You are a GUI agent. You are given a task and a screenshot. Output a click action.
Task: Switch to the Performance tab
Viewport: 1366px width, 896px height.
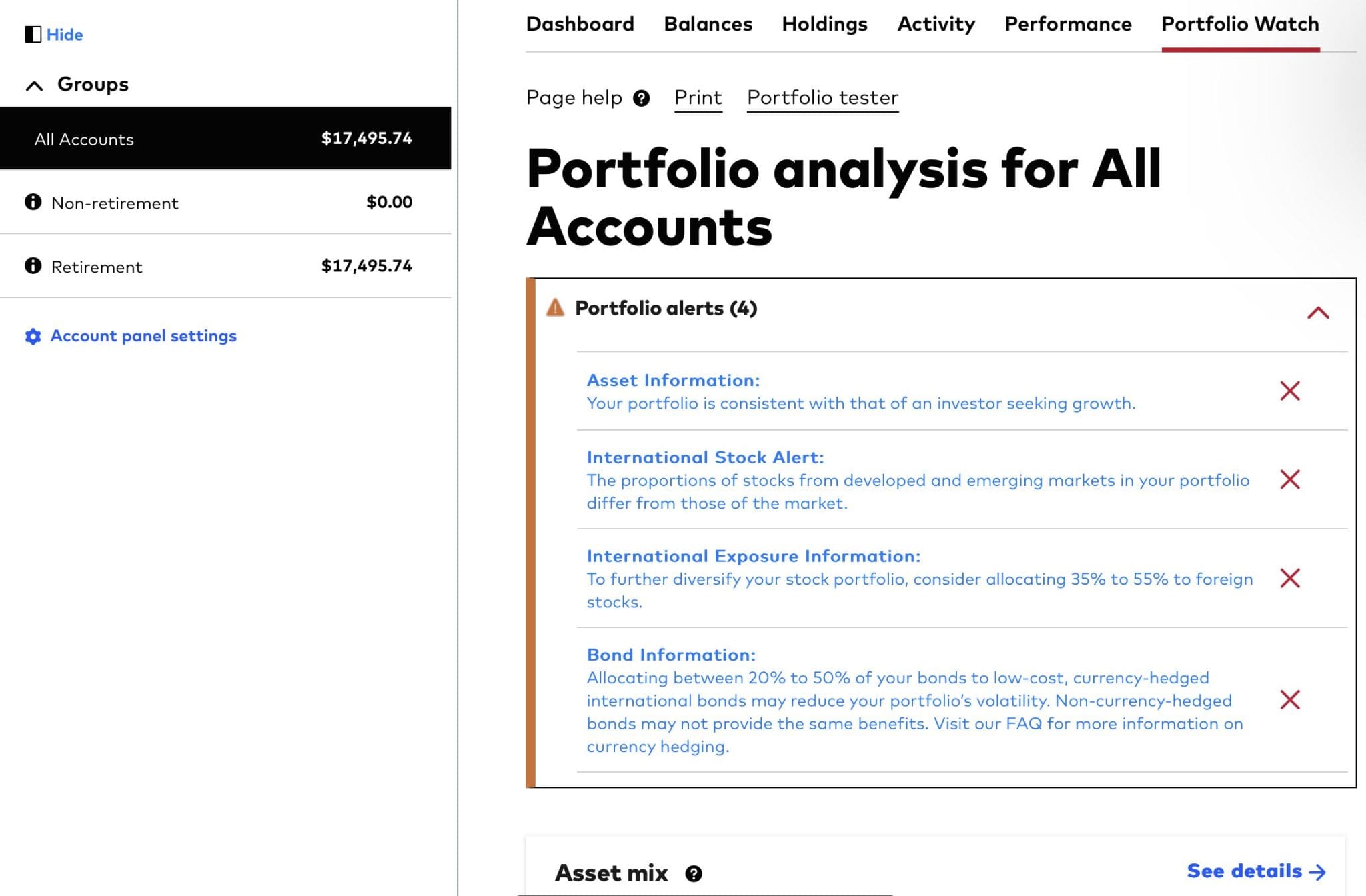[x=1067, y=24]
